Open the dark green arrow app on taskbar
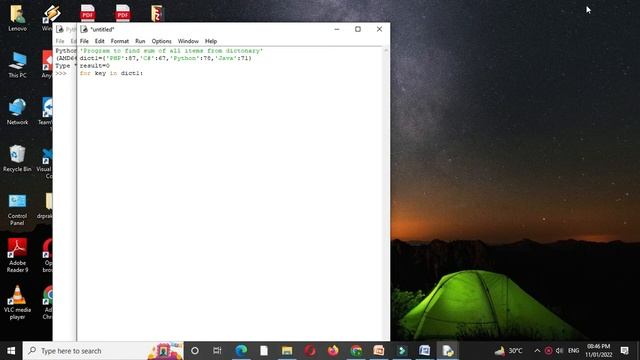This screenshot has width=640, height=360. tap(402, 351)
